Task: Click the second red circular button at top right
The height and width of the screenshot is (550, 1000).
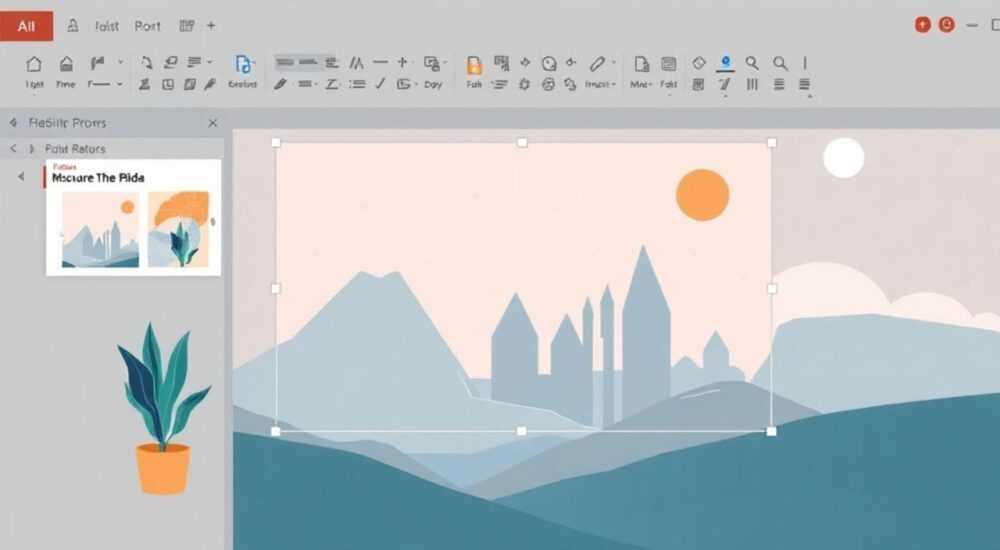Action: click(947, 25)
